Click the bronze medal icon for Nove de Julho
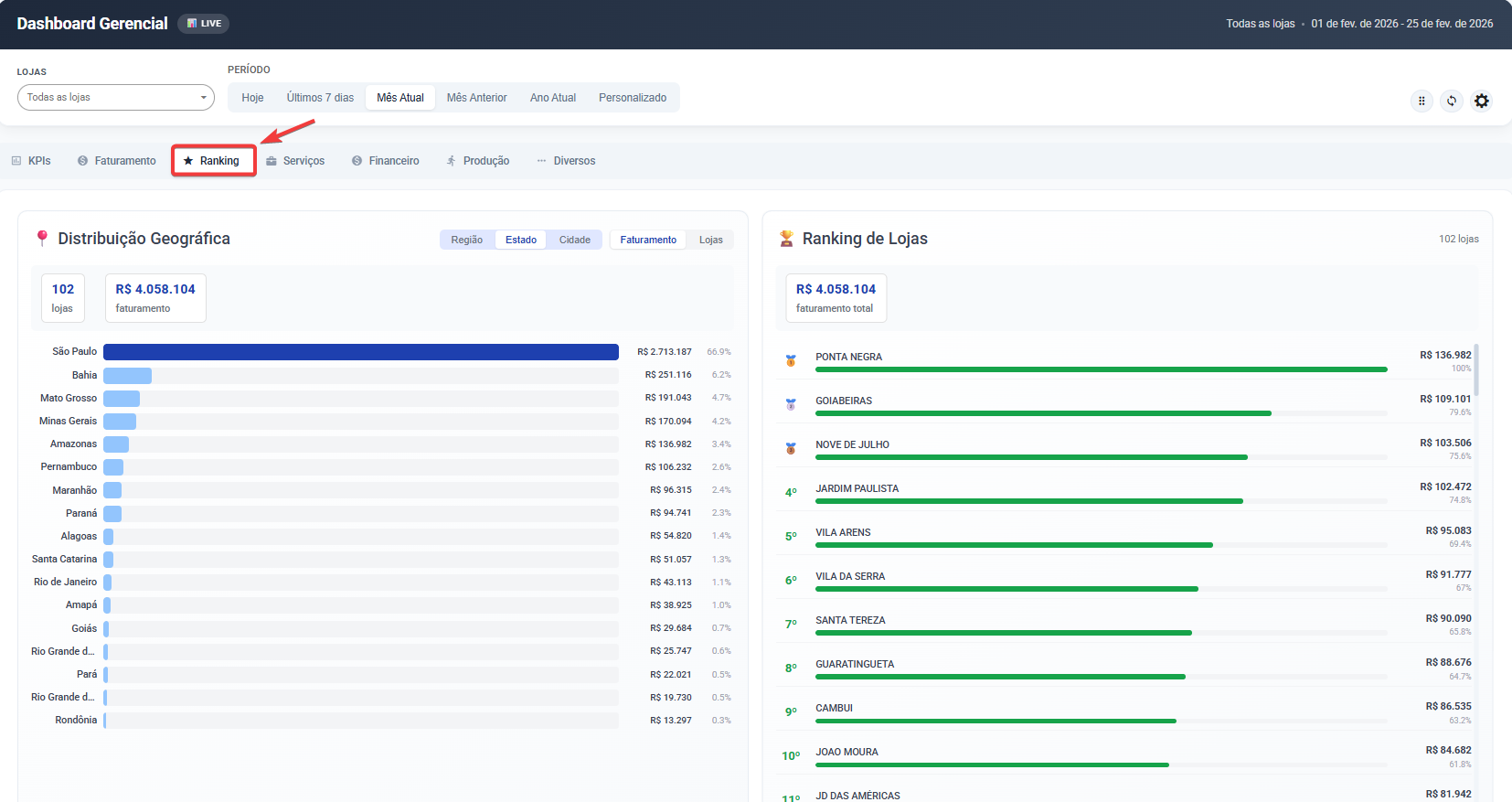1512x802 pixels. coord(791,448)
